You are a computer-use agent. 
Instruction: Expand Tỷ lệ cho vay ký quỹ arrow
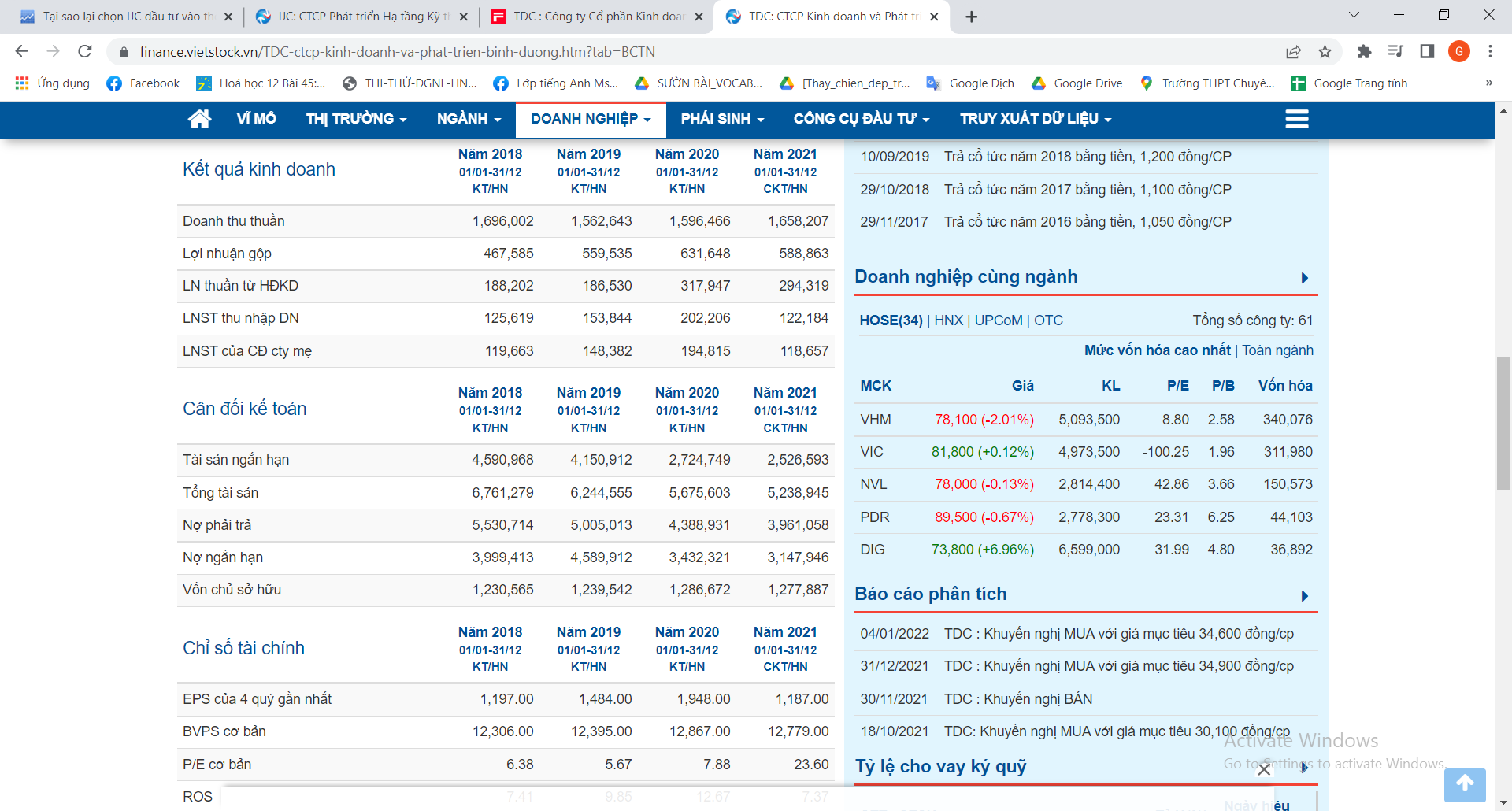1305,768
